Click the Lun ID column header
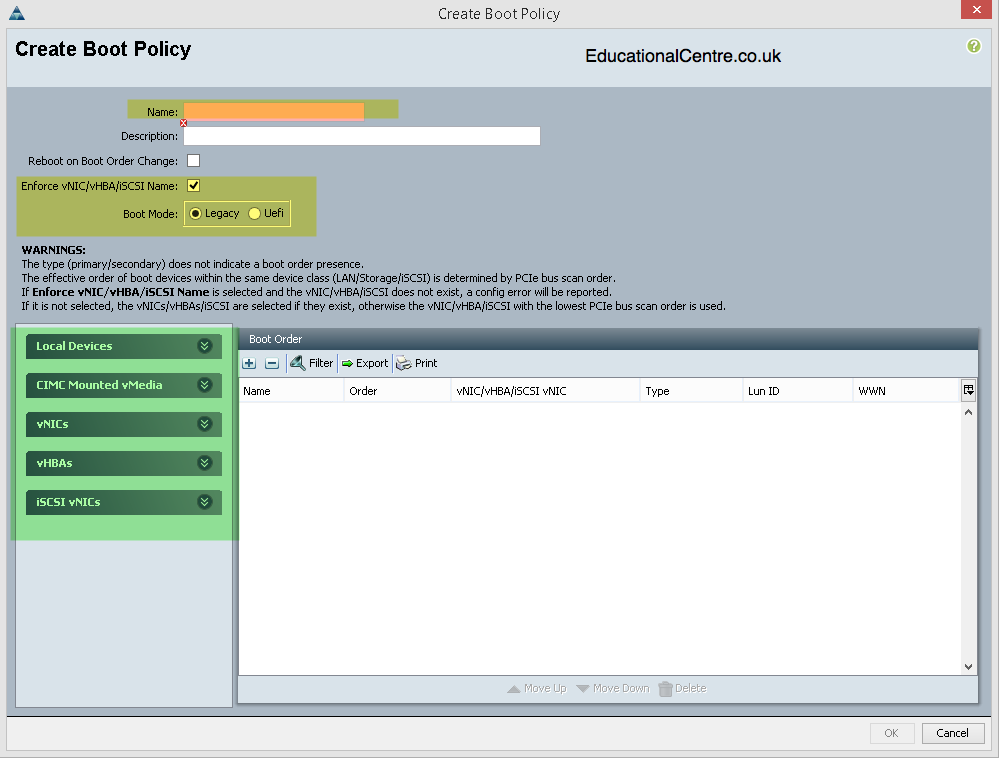 point(798,391)
